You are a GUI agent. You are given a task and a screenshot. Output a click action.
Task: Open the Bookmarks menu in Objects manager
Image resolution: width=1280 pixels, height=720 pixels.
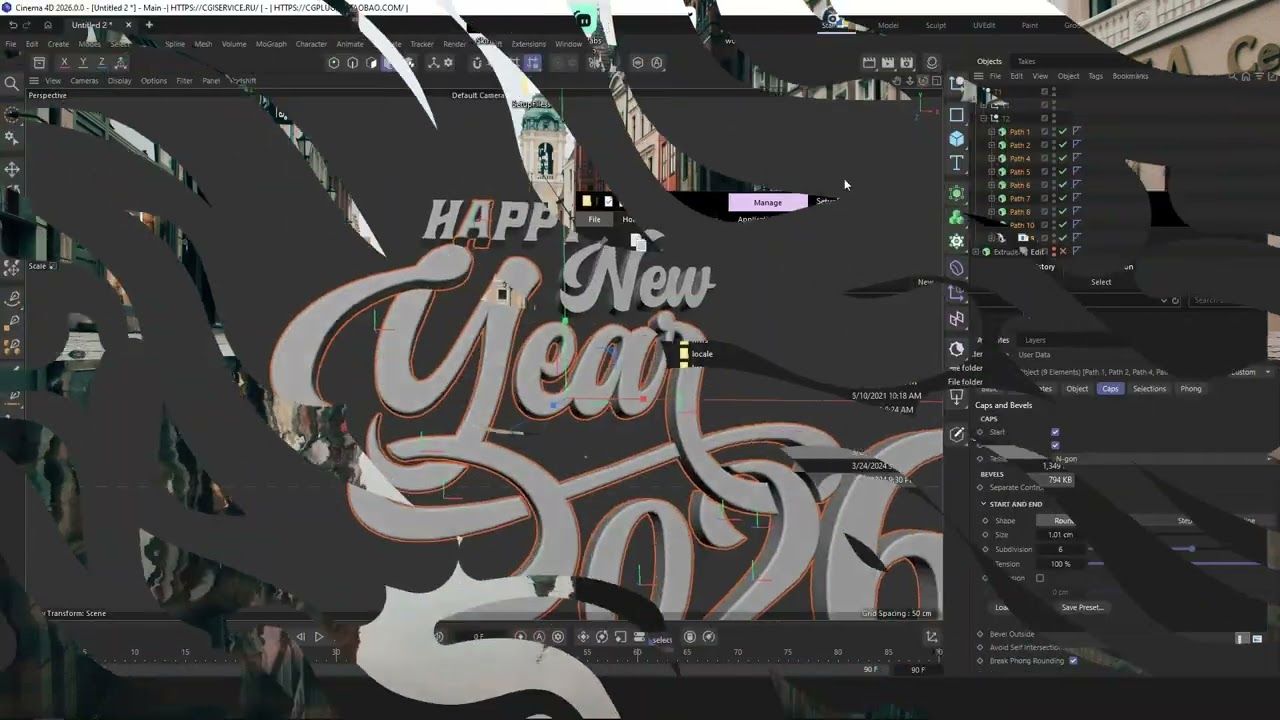tap(1130, 76)
